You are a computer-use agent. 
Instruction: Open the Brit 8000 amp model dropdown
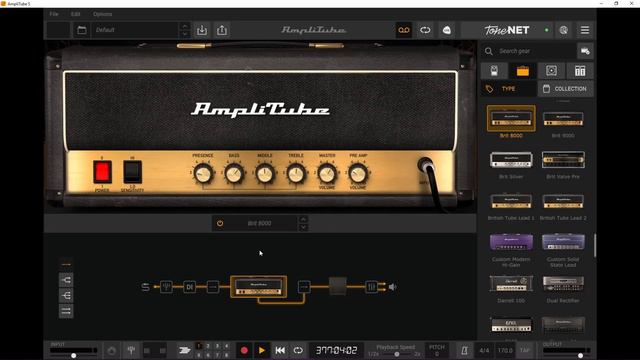click(x=259, y=223)
